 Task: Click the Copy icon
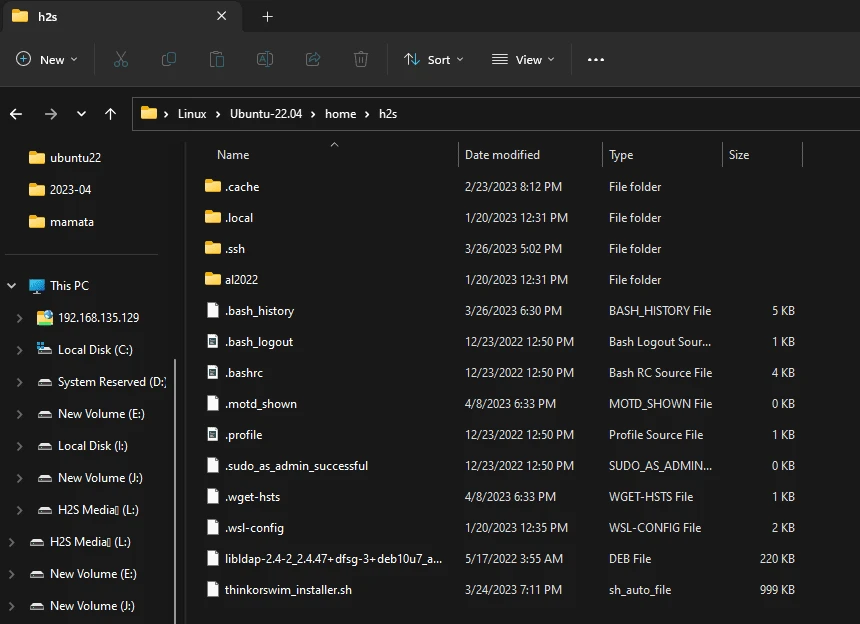tap(169, 59)
